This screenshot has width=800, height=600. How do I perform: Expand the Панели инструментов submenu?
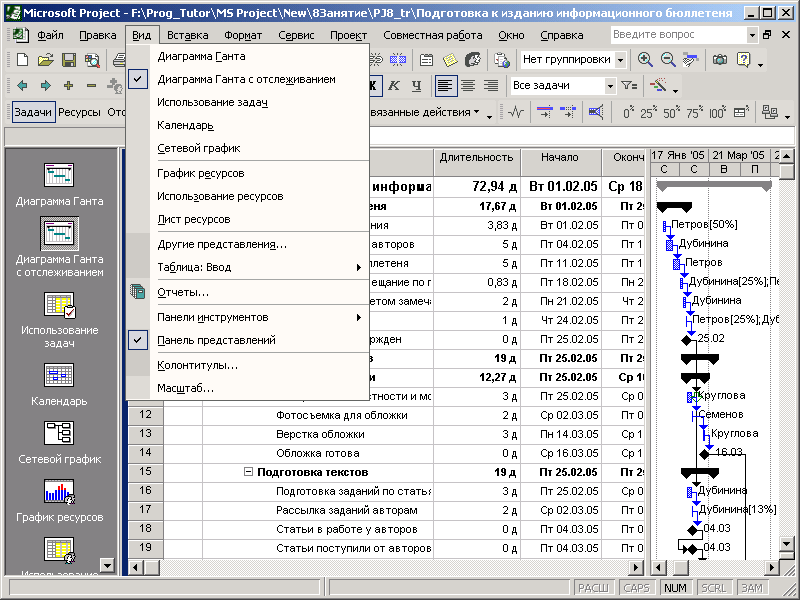point(247,317)
